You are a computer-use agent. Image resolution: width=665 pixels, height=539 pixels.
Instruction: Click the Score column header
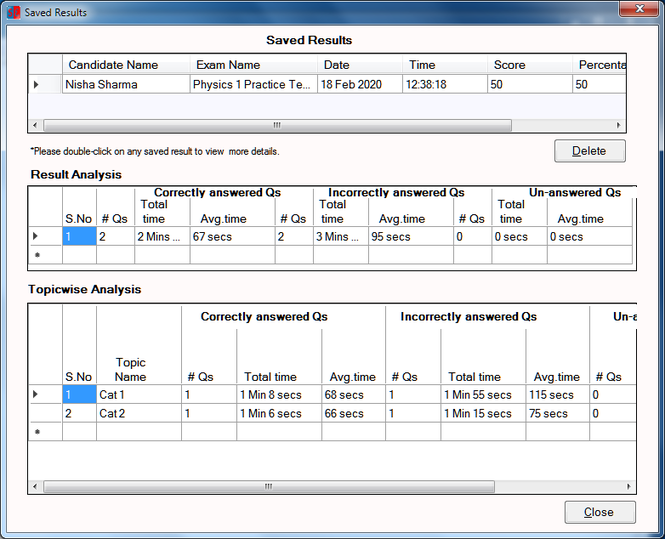[530, 65]
